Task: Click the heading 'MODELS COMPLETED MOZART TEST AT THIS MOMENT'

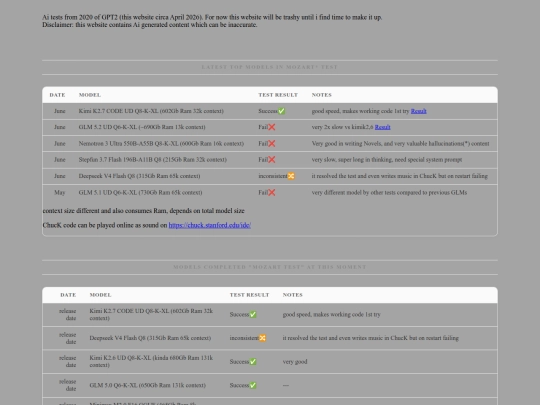Action: pos(270,267)
